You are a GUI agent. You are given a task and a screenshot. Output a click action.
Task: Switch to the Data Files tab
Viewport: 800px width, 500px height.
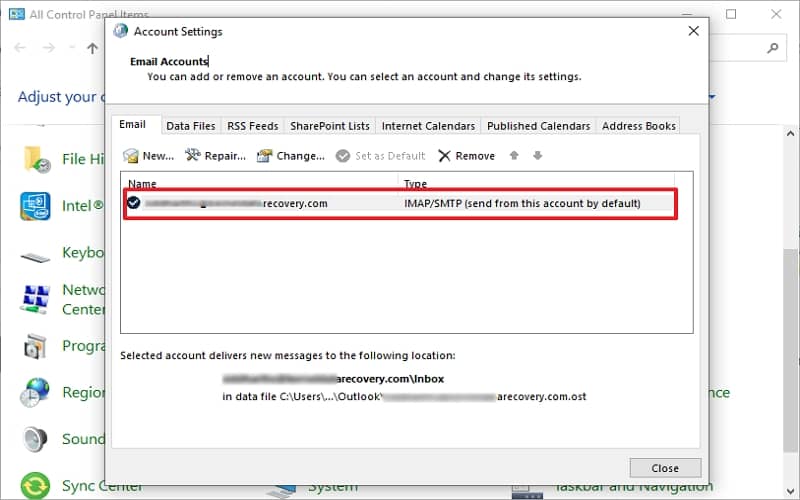191,126
